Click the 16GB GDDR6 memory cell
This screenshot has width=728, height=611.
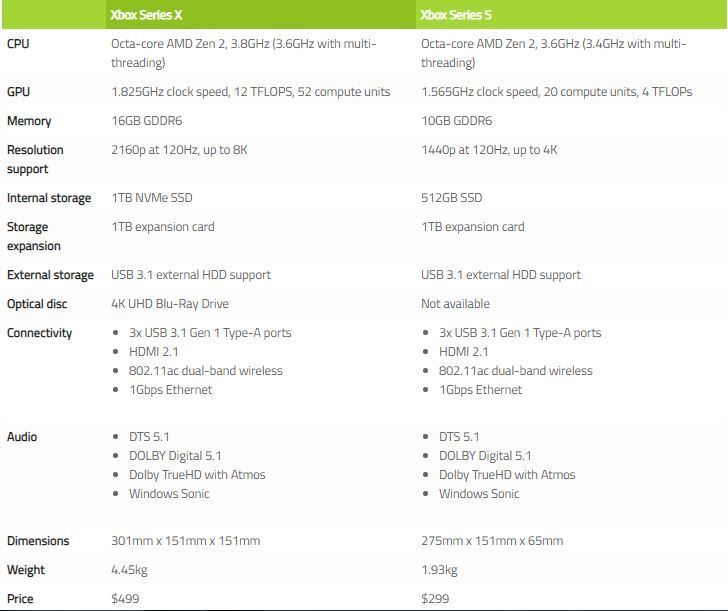[146, 121]
